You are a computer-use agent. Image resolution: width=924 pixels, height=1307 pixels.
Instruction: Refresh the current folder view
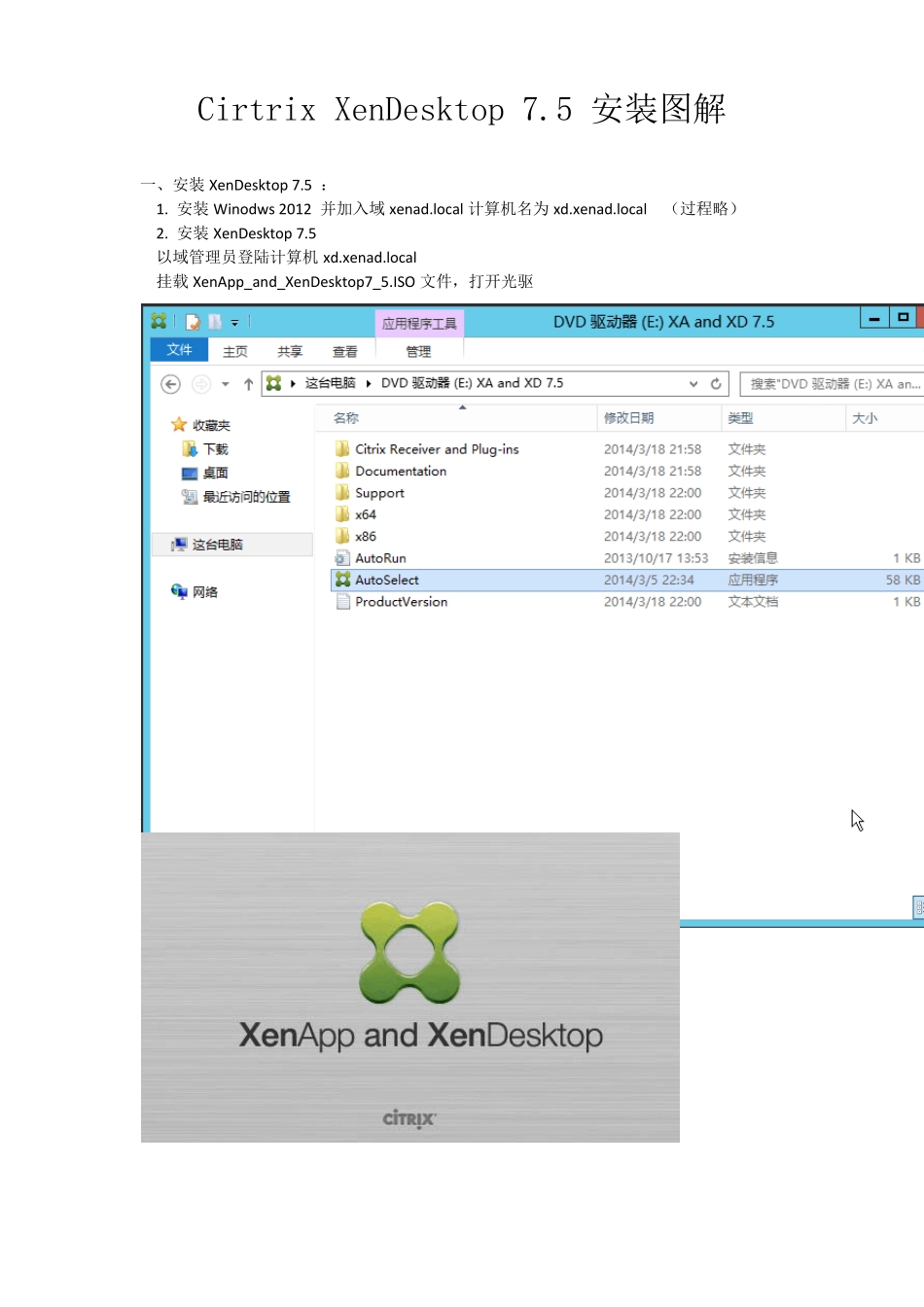716,384
